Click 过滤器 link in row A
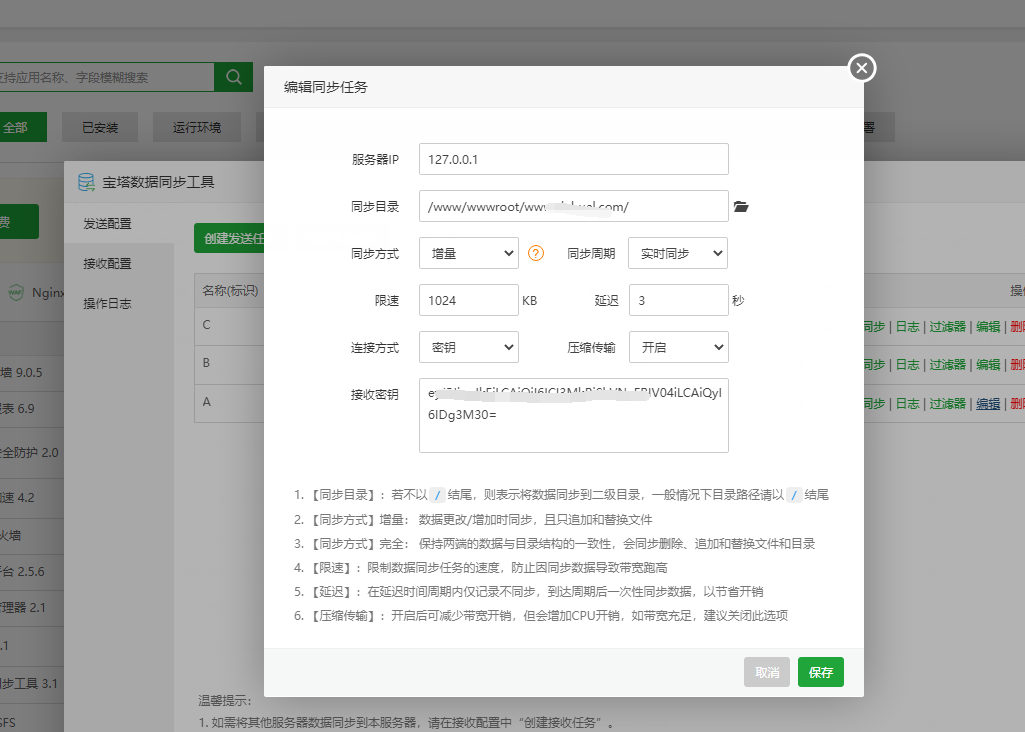 click(x=947, y=403)
